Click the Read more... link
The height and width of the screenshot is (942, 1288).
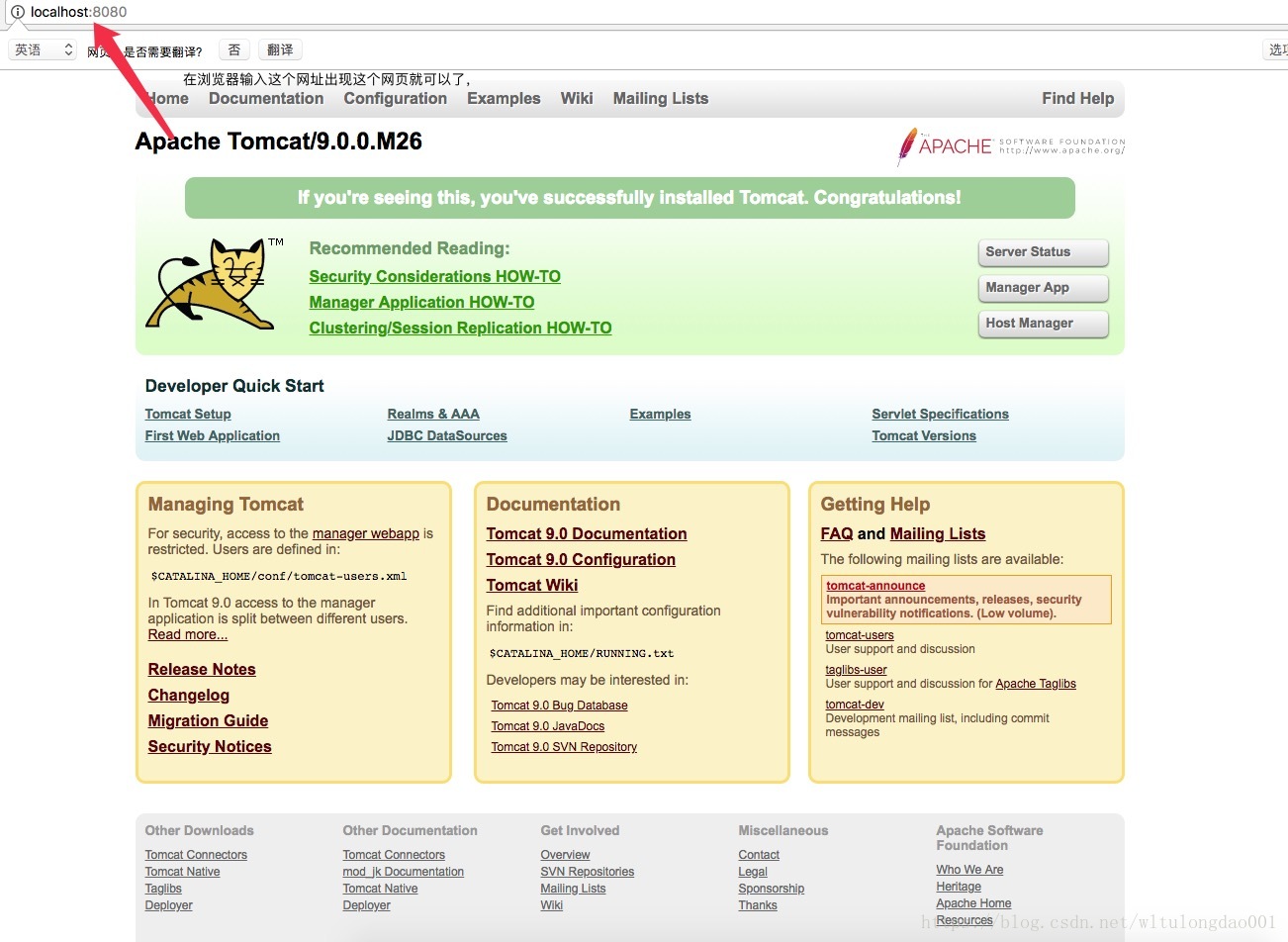coord(188,634)
